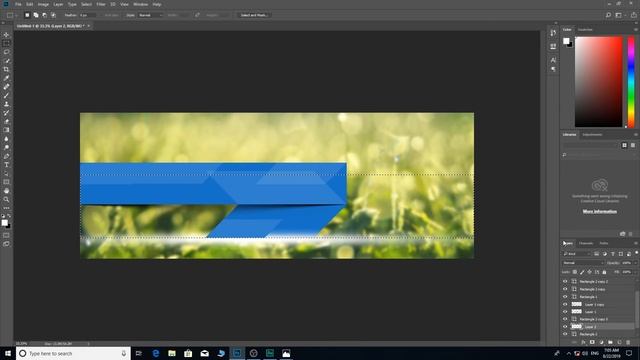
Task: Toggle lock position
Action: click(x=589, y=272)
